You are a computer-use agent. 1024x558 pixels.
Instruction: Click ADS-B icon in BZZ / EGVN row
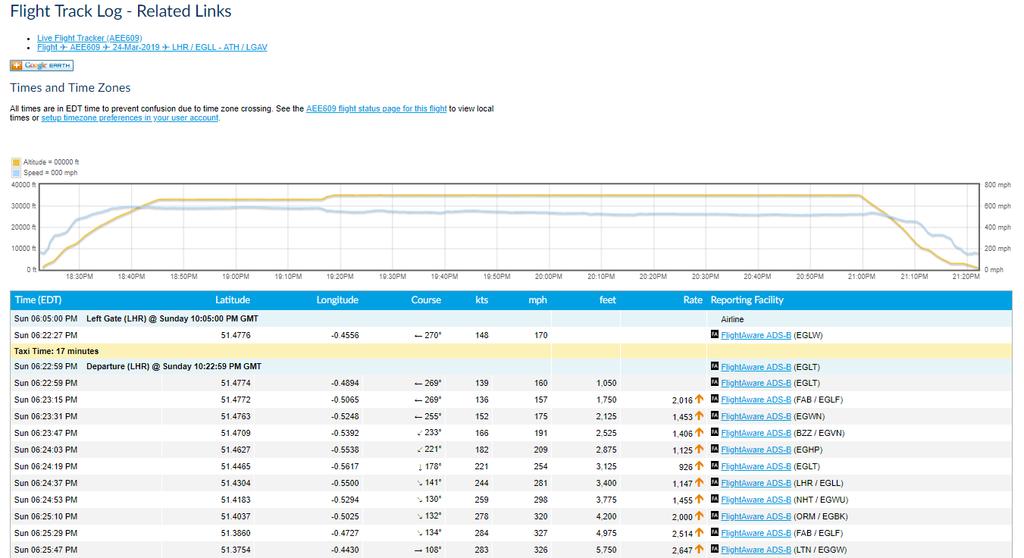[x=714, y=432]
